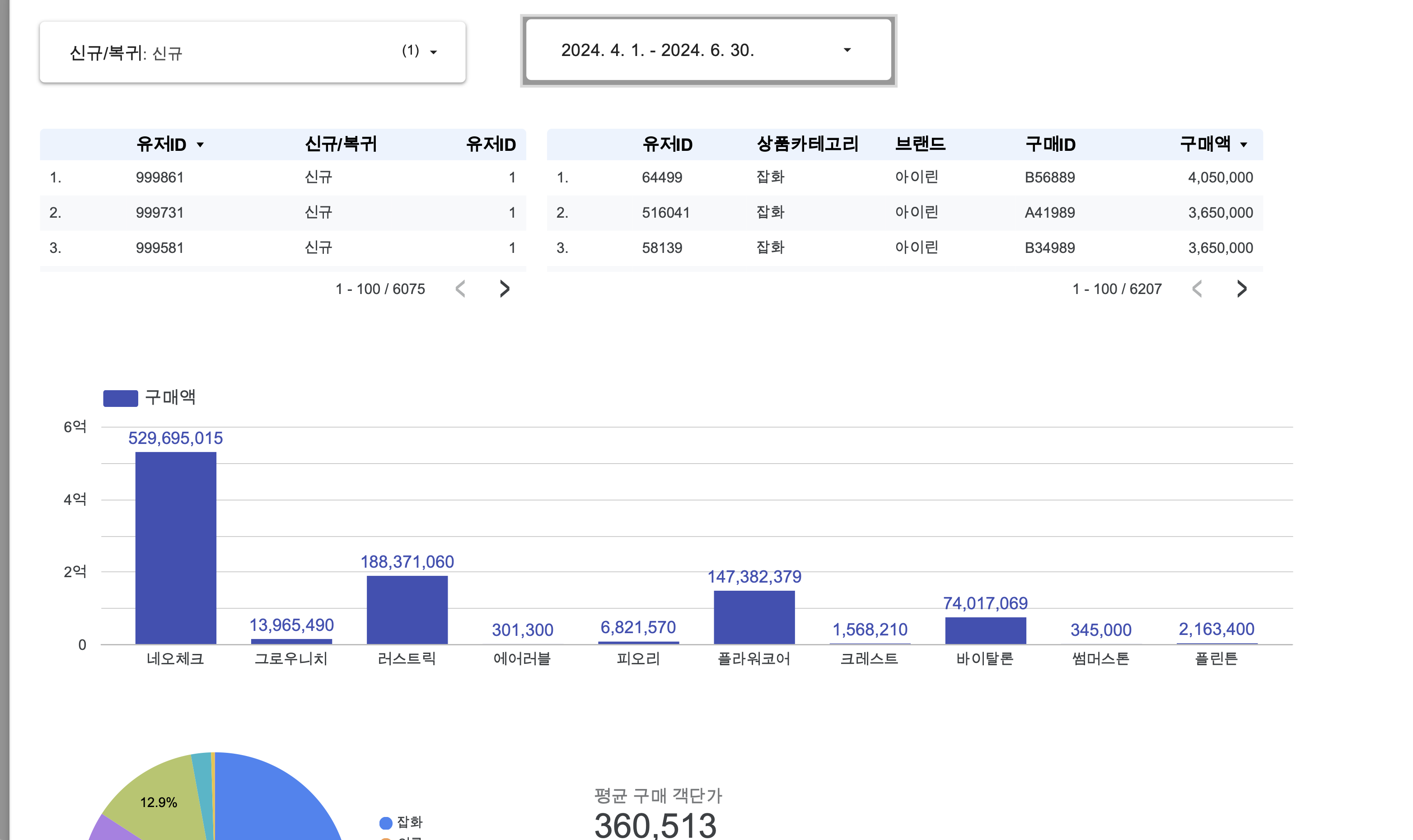The image size is (1413, 840).
Task: Click the left table's rightmost 유저ID count header
Action: tap(491, 145)
